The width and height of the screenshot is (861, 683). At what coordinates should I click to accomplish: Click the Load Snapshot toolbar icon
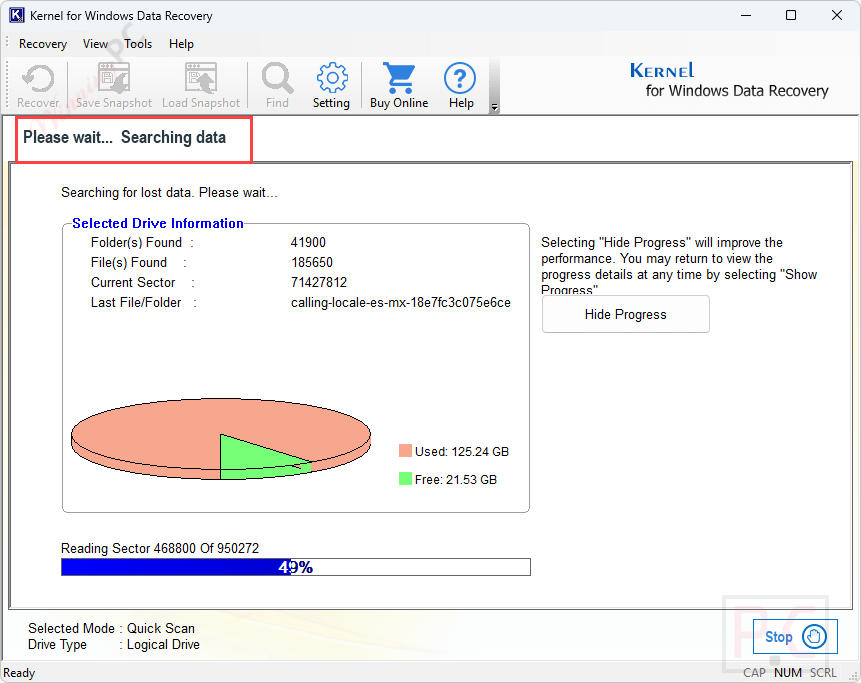[201, 85]
